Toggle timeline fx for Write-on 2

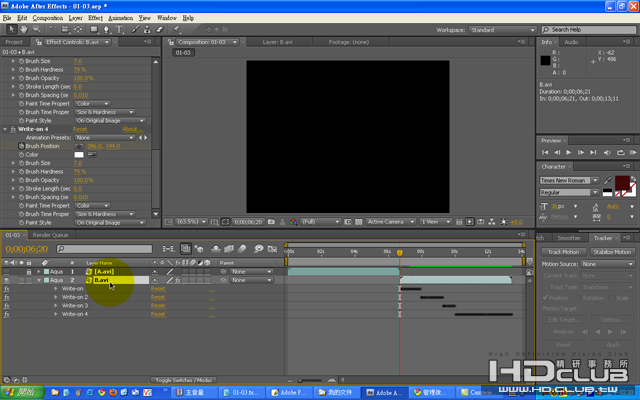point(7,297)
